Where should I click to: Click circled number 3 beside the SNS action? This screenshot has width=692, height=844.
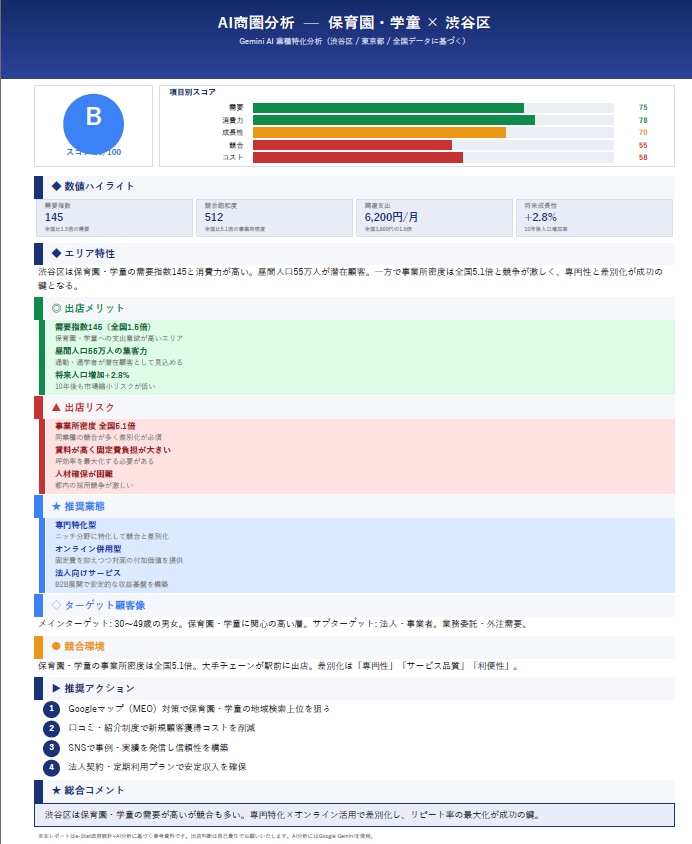coord(52,748)
